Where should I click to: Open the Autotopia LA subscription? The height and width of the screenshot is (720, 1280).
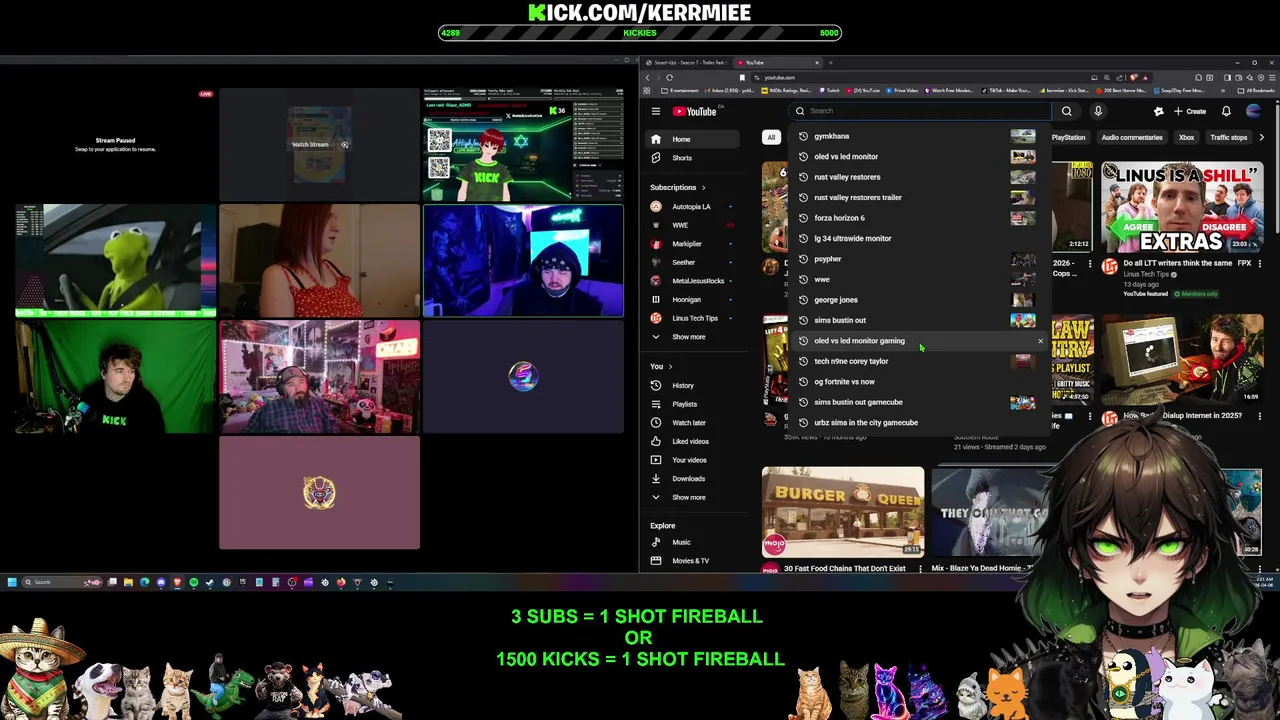pos(690,207)
